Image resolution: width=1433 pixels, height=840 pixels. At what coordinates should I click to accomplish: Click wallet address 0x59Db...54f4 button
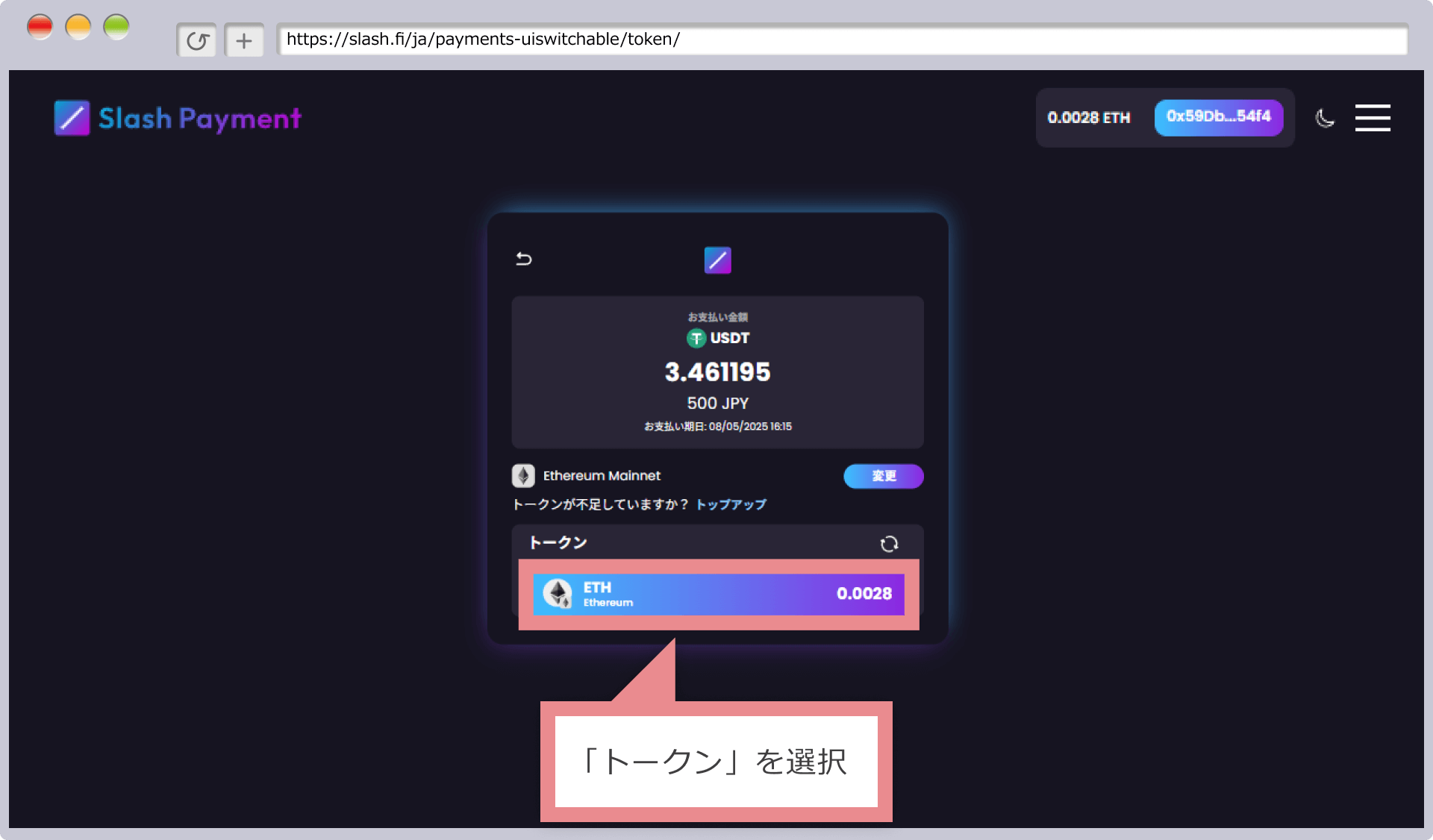(x=1218, y=117)
